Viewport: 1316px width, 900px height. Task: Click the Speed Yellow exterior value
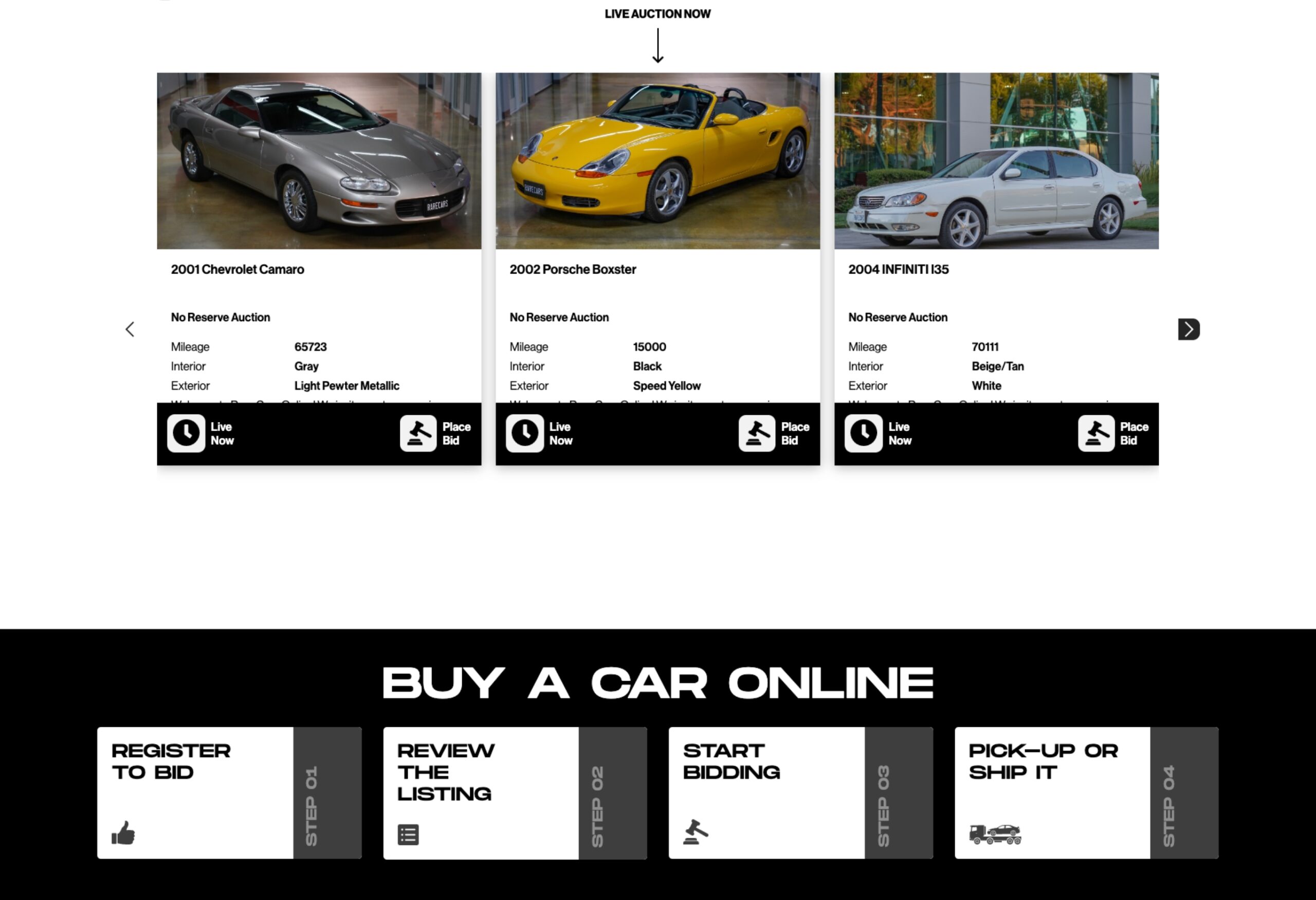667,386
